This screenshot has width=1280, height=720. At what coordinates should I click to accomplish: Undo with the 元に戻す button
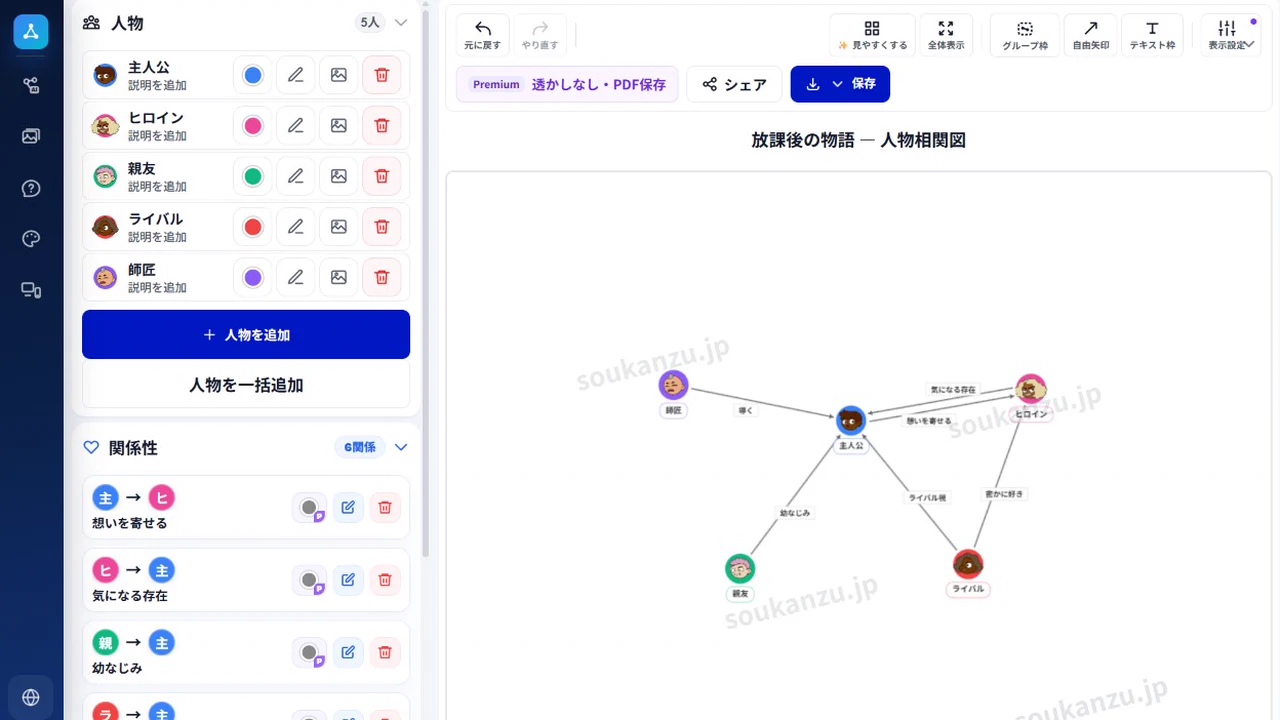point(483,35)
